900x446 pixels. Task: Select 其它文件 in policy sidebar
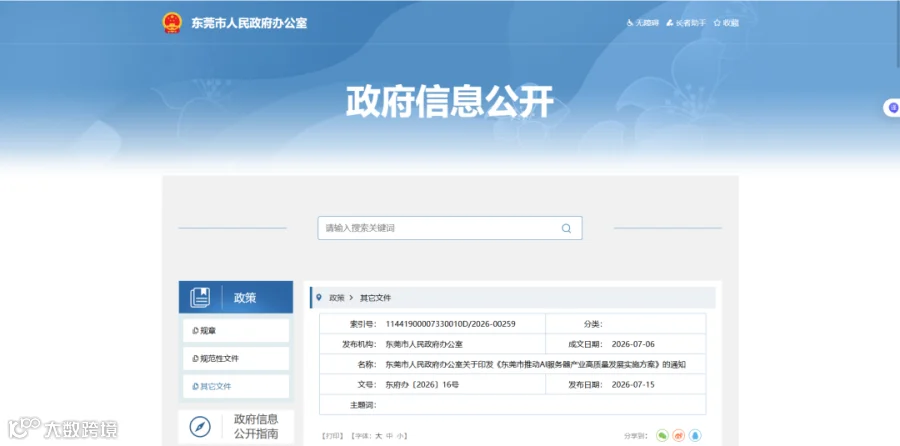point(236,386)
